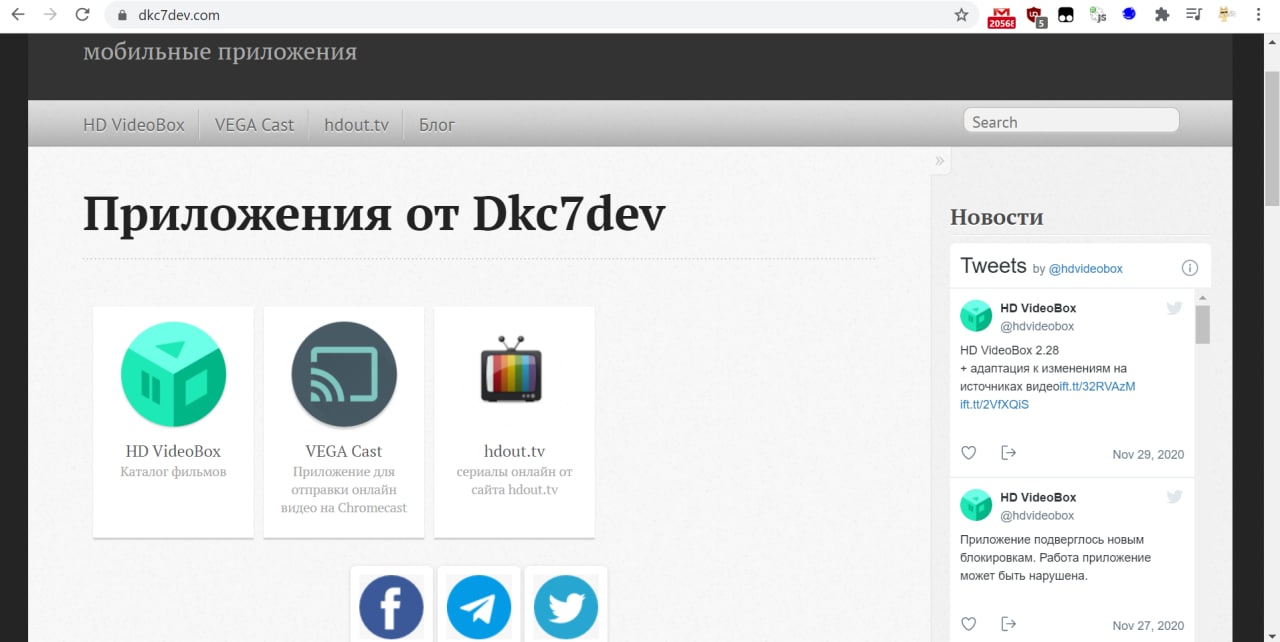Open the media controls playlist icon

click(1194, 15)
